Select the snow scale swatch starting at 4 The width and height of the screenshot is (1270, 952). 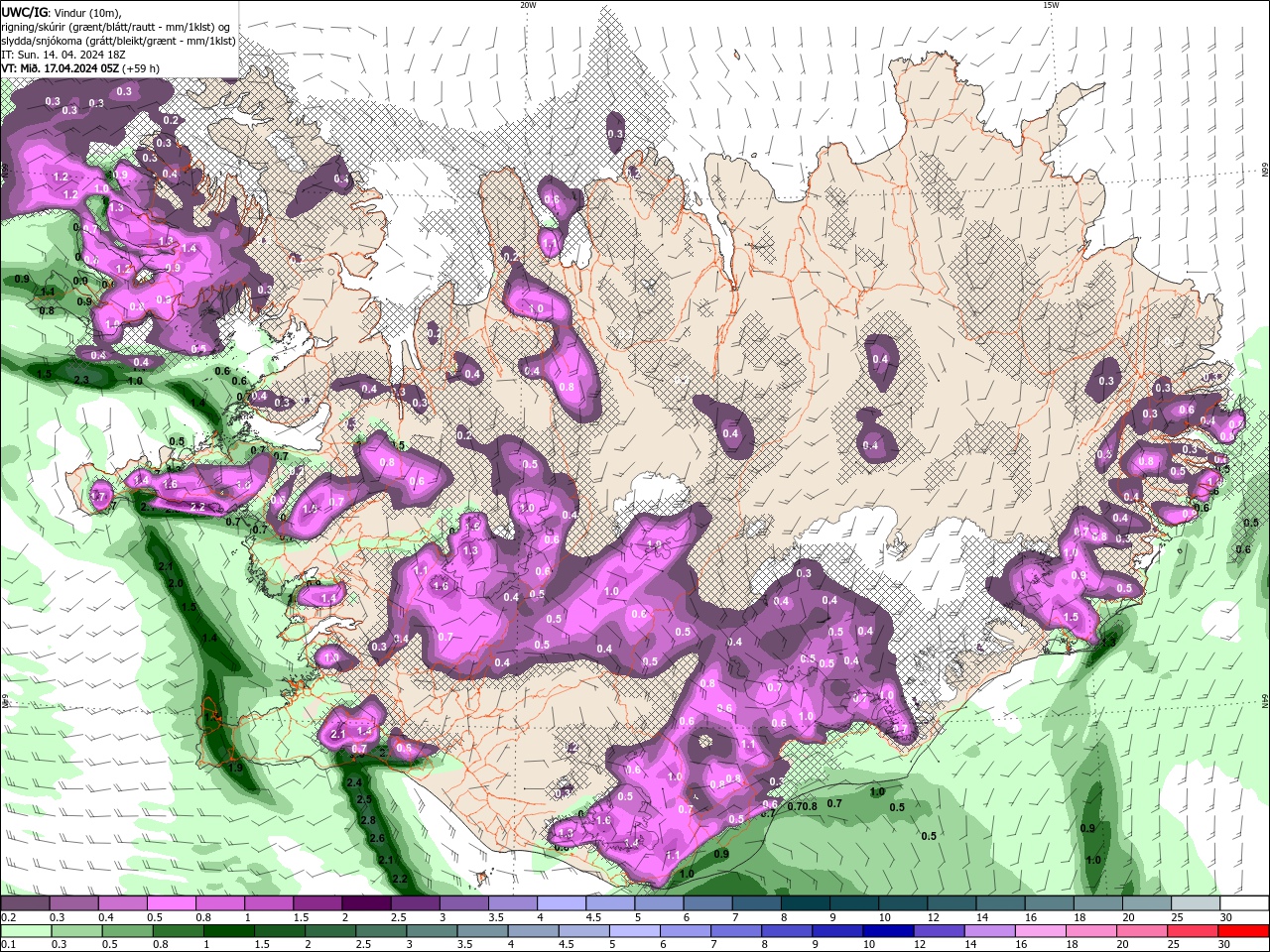click(x=561, y=903)
